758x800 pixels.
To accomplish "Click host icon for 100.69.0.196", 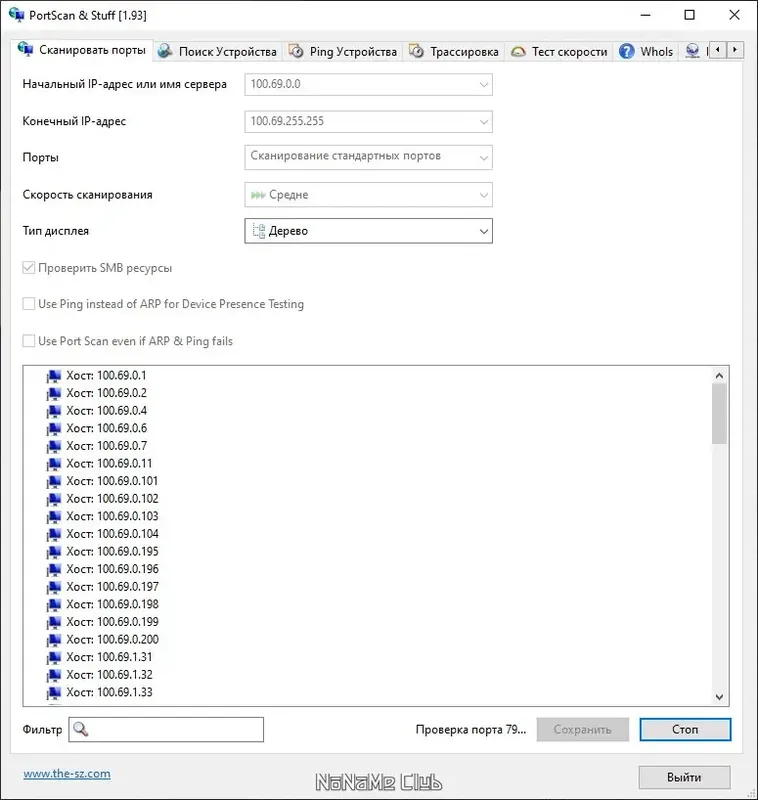I will tap(54, 570).
